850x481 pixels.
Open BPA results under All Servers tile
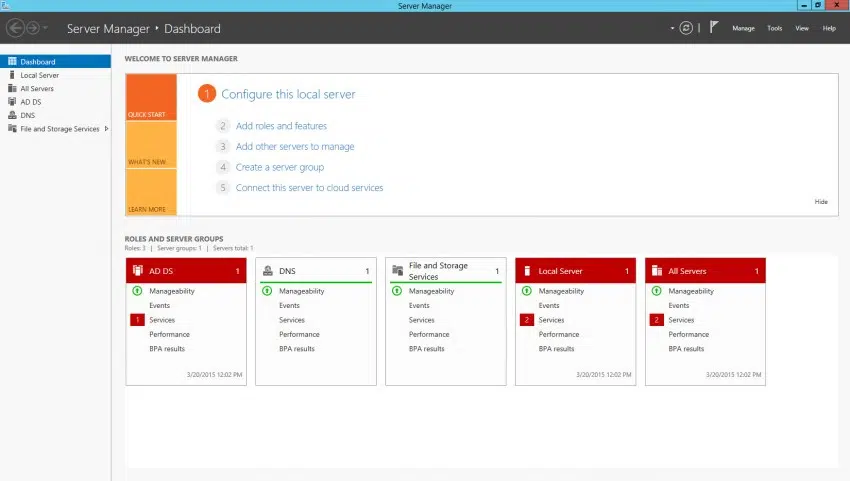(x=686, y=349)
